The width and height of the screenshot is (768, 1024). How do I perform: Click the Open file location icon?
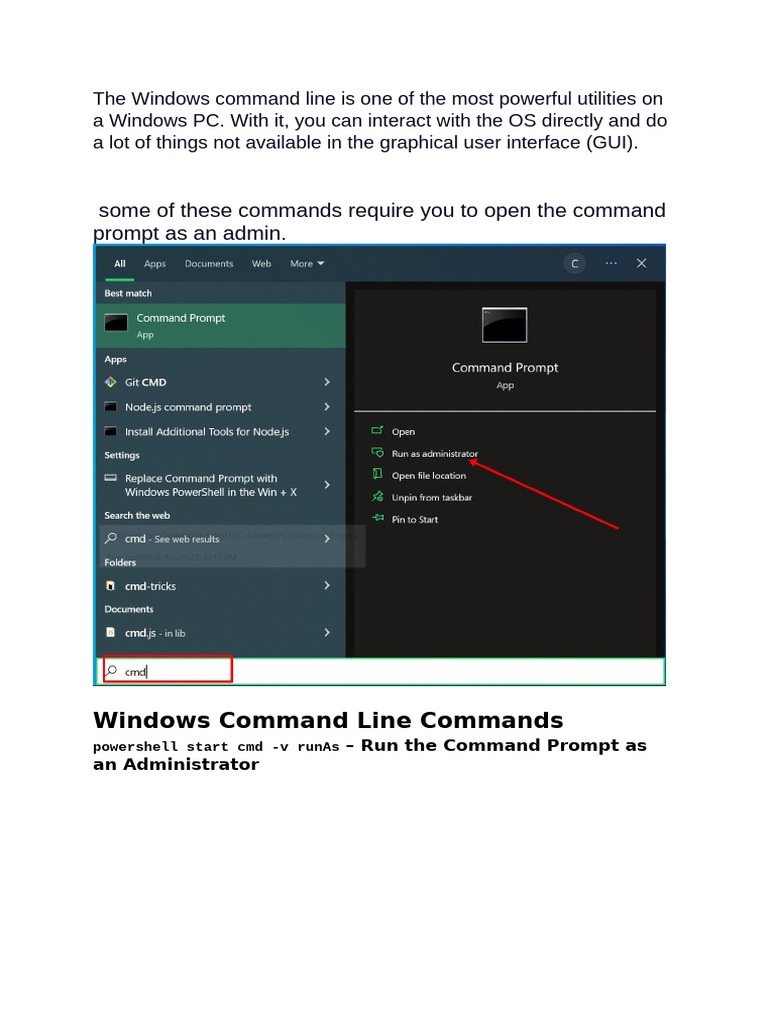(377, 474)
